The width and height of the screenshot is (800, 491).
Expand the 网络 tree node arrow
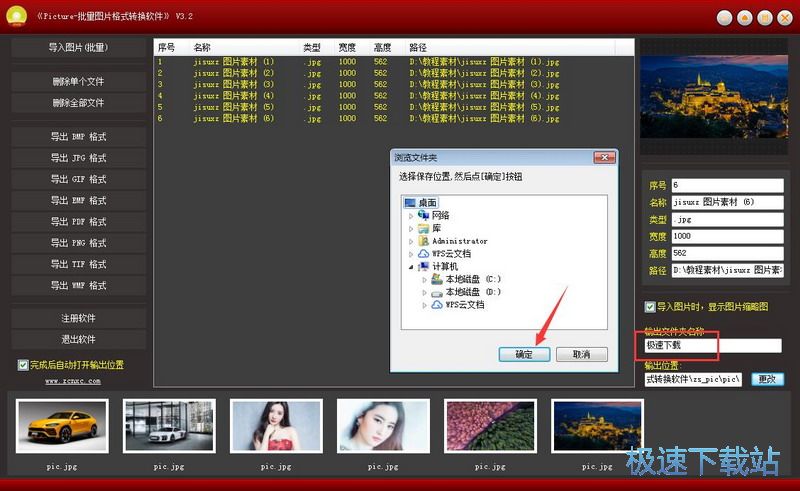411,215
